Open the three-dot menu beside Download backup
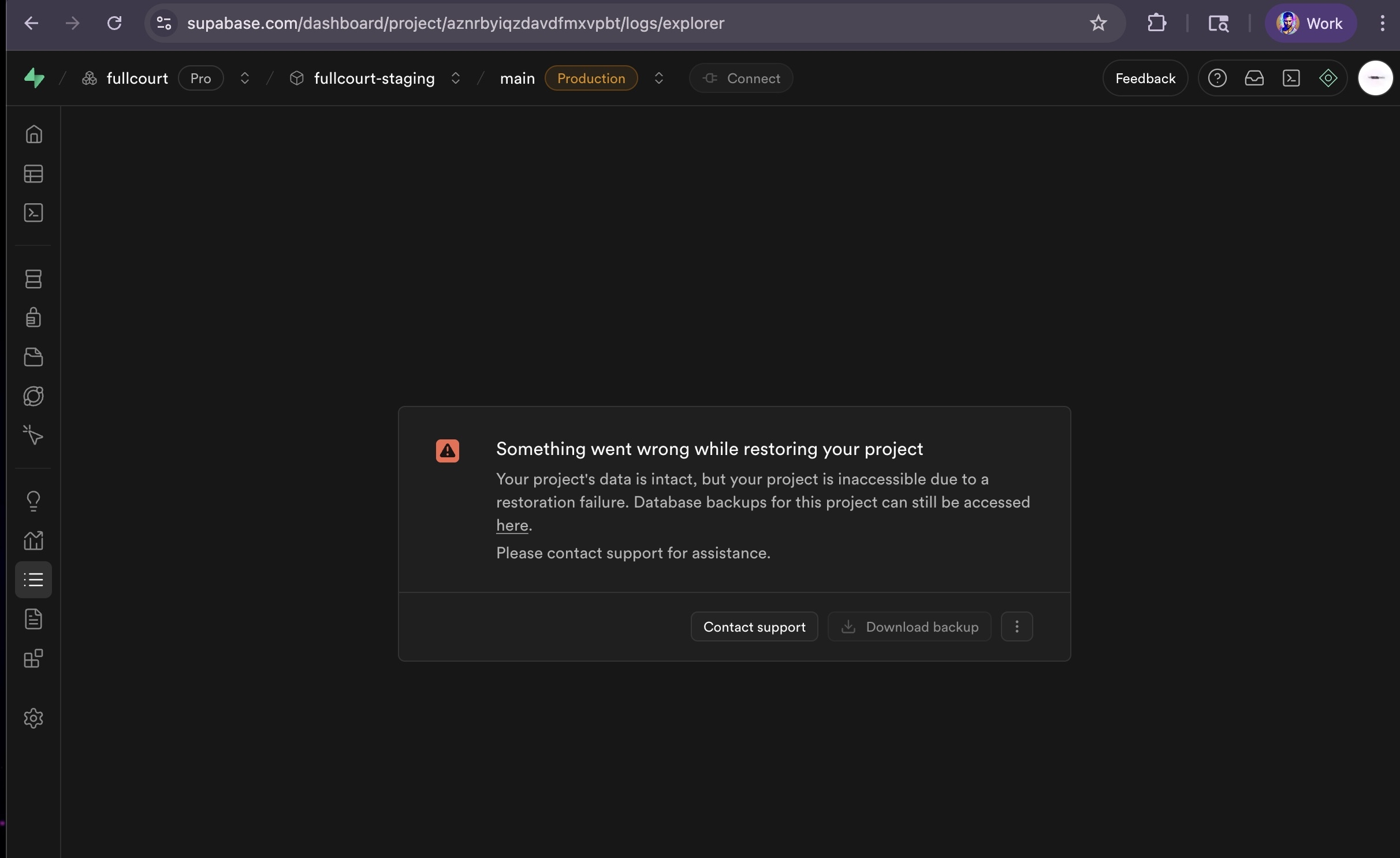Screen dimensions: 1400x858 coord(1017,626)
